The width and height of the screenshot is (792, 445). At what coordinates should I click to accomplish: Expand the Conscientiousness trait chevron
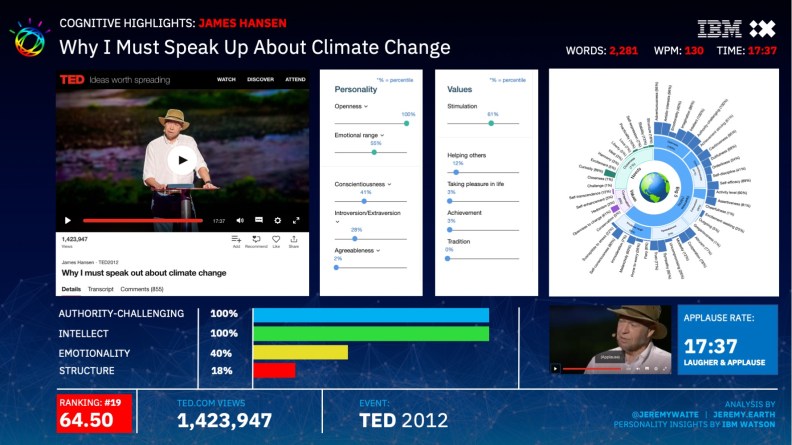point(389,184)
